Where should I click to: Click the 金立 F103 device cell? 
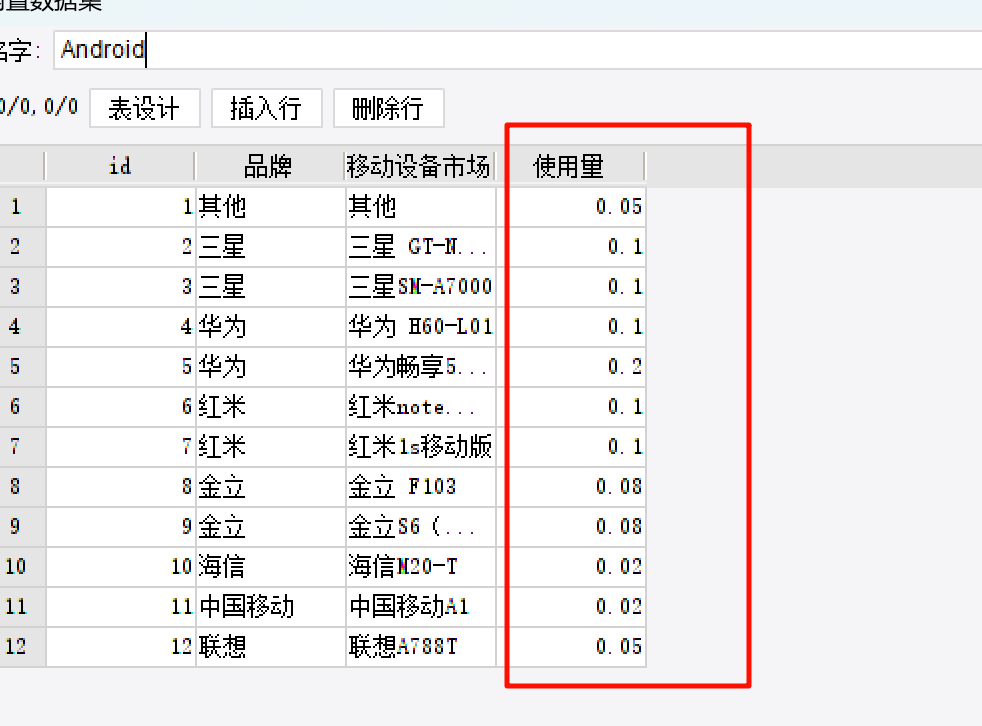[420, 487]
